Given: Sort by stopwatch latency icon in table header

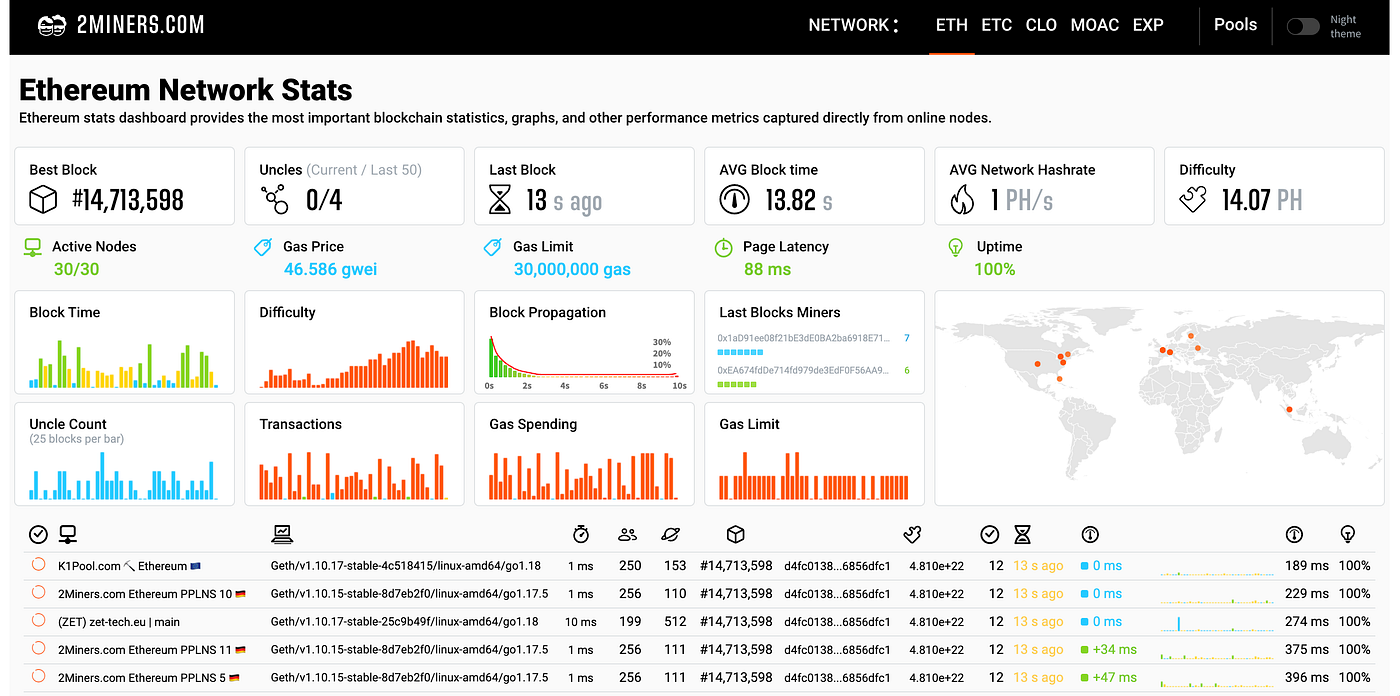Looking at the screenshot, I should pos(581,534).
